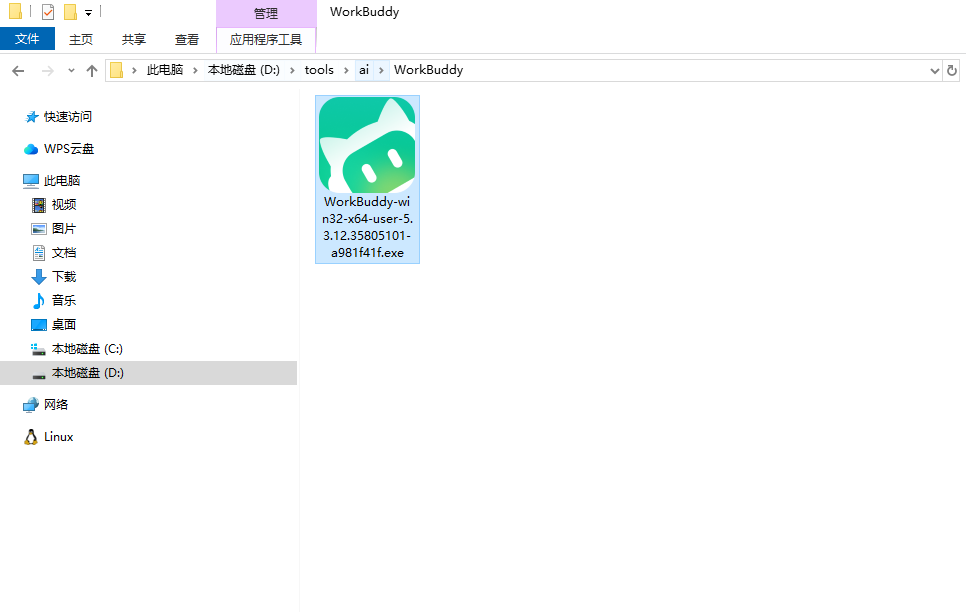The image size is (966, 612).
Task: Open the 桌面 folder in sidebar
Action: tap(64, 325)
